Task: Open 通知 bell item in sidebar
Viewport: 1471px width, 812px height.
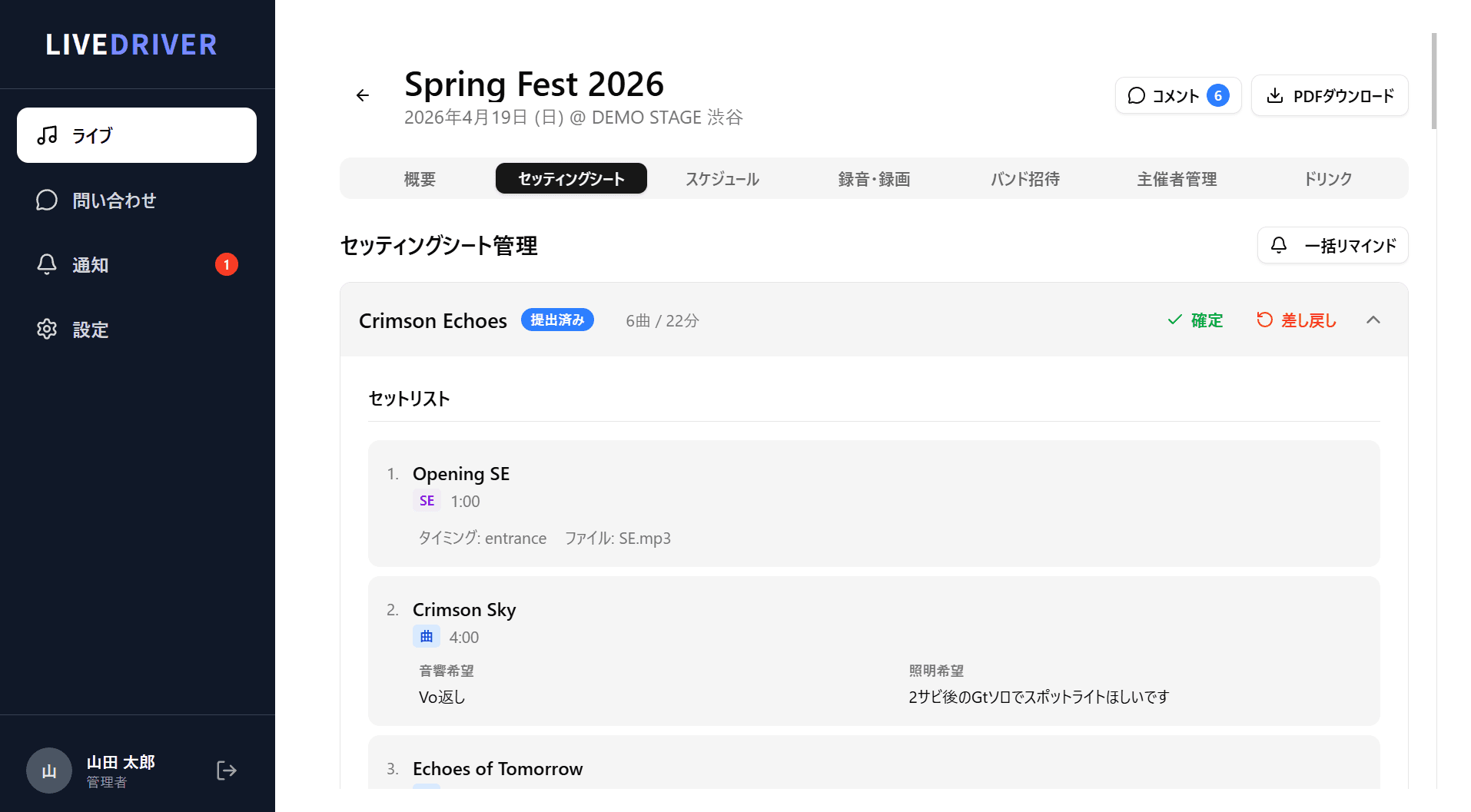Action: [x=137, y=265]
